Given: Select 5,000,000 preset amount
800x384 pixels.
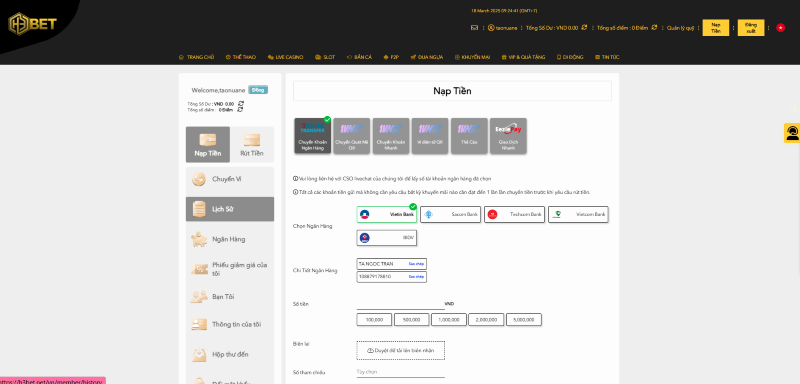Looking at the screenshot, I should 523,320.
